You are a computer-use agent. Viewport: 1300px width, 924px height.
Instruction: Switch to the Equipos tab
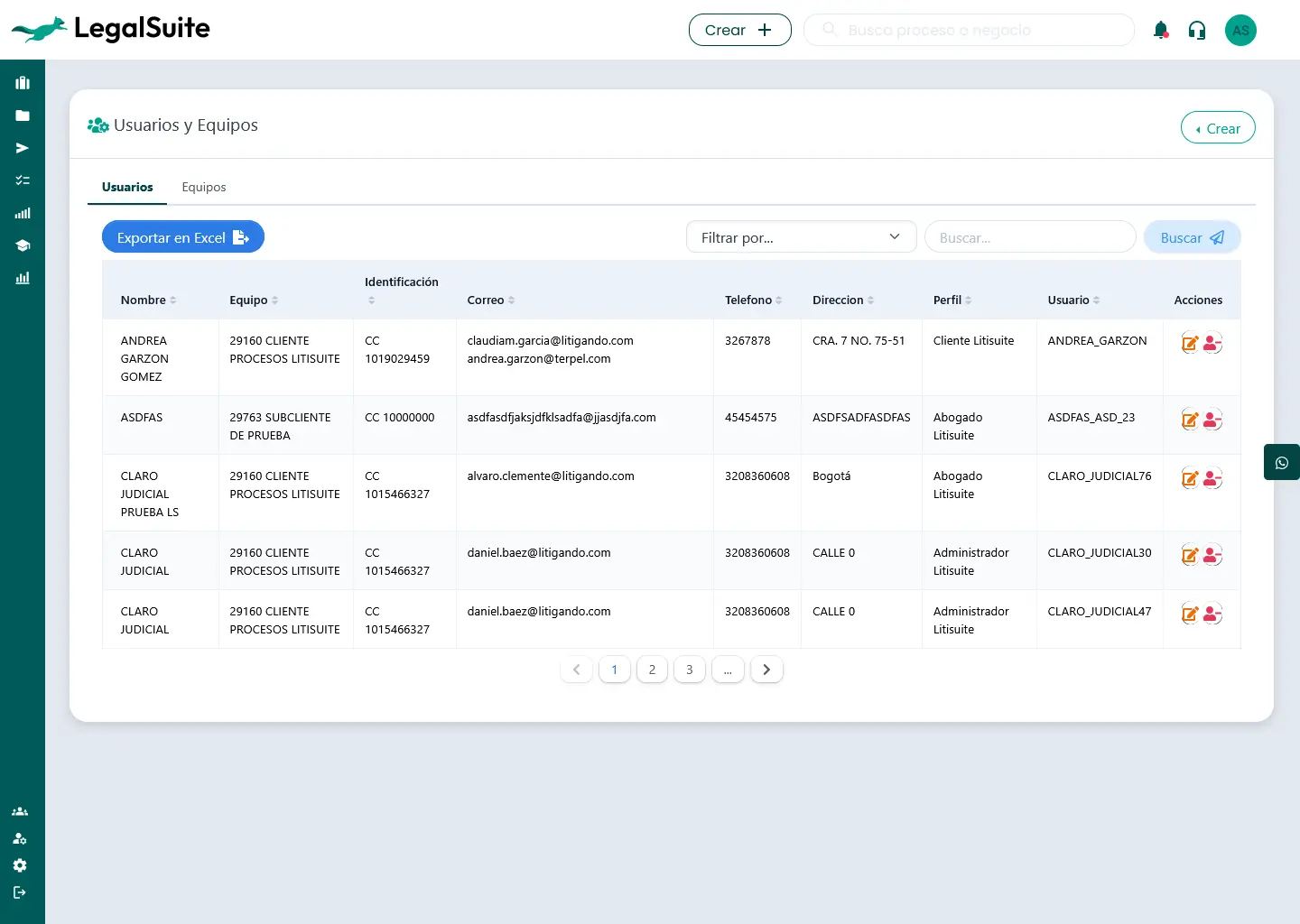(x=204, y=188)
